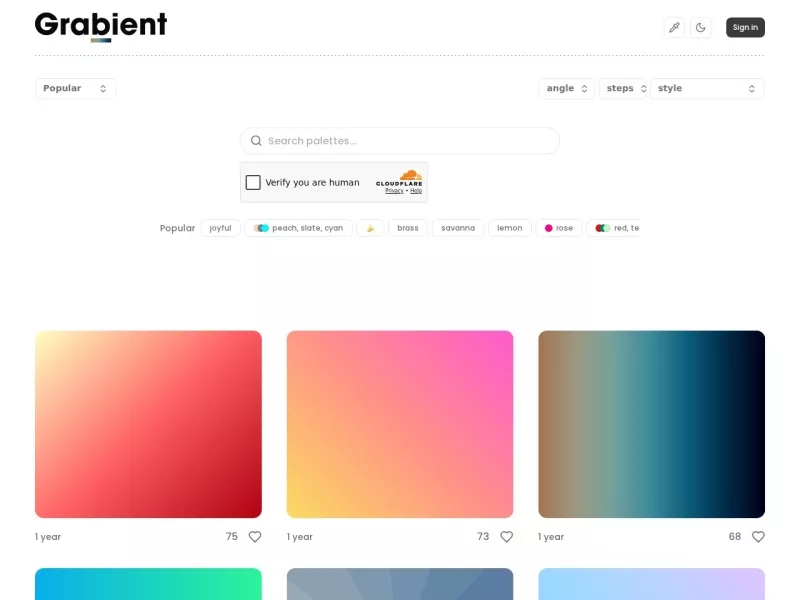Select the joyful tag
The height and width of the screenshot is (600, 800).
point(220,228)
